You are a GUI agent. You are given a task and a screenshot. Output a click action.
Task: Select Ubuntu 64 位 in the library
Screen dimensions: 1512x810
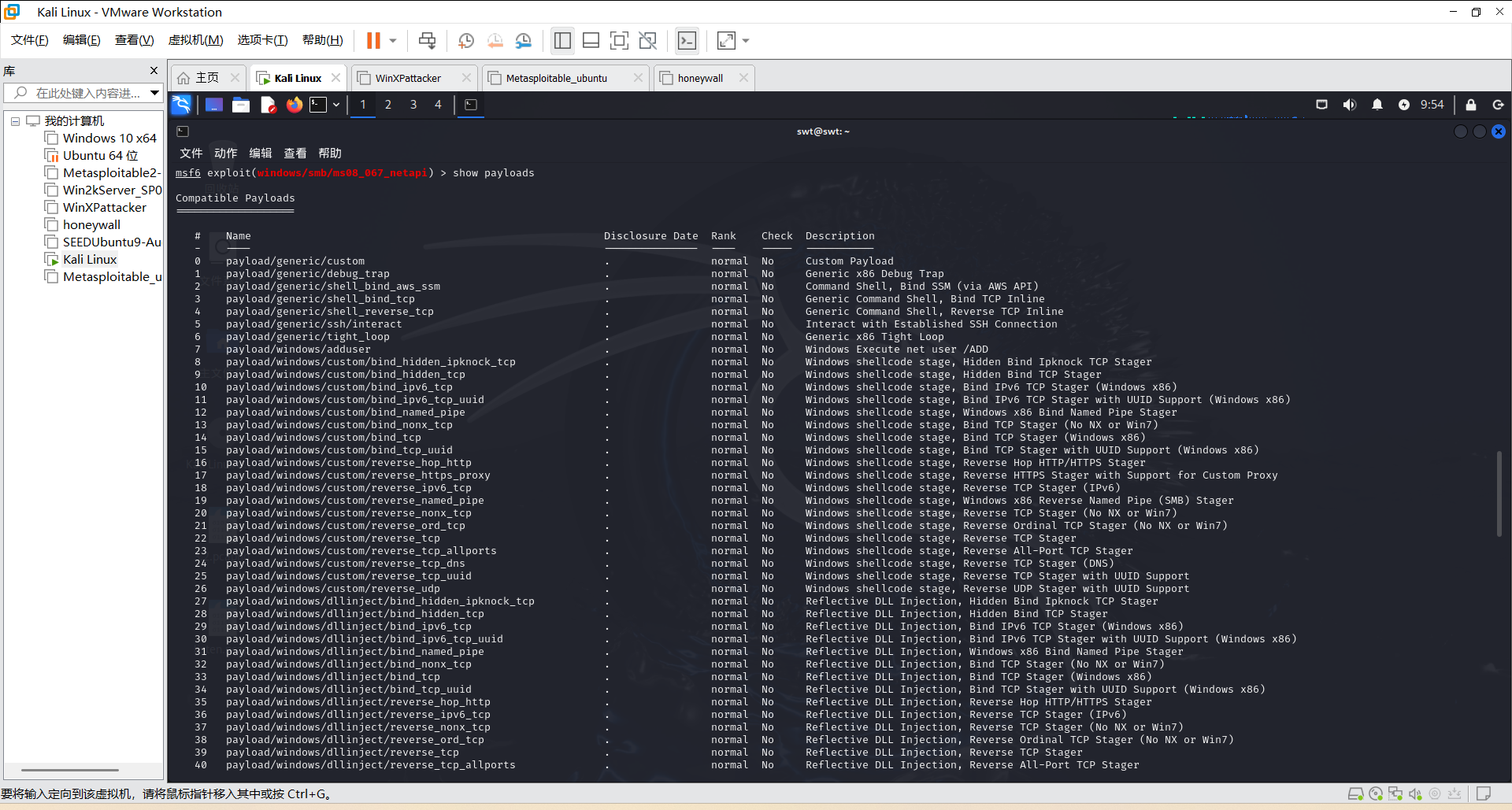pos(100,155)
